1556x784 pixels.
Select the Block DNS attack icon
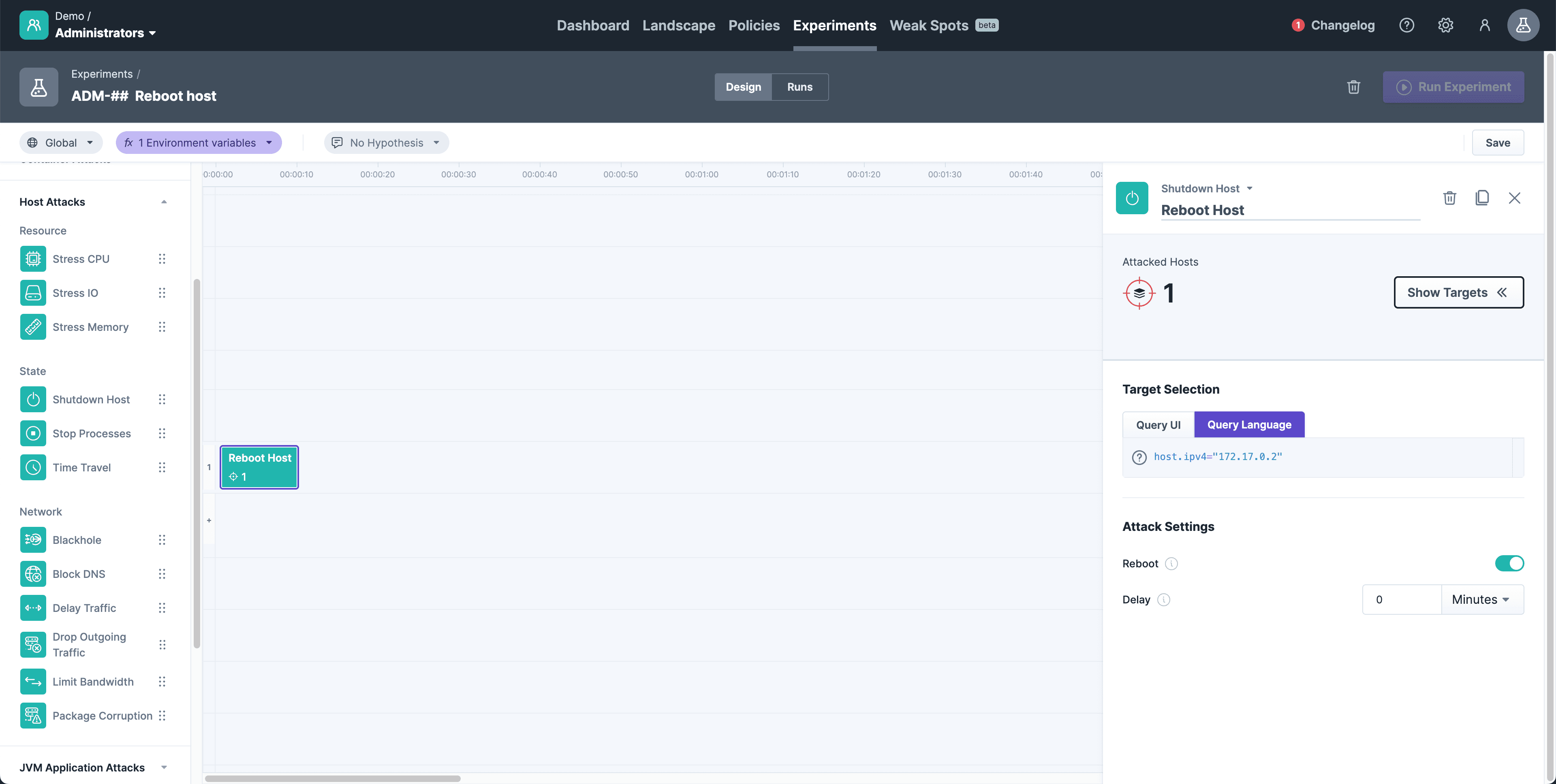coord(32,574)
